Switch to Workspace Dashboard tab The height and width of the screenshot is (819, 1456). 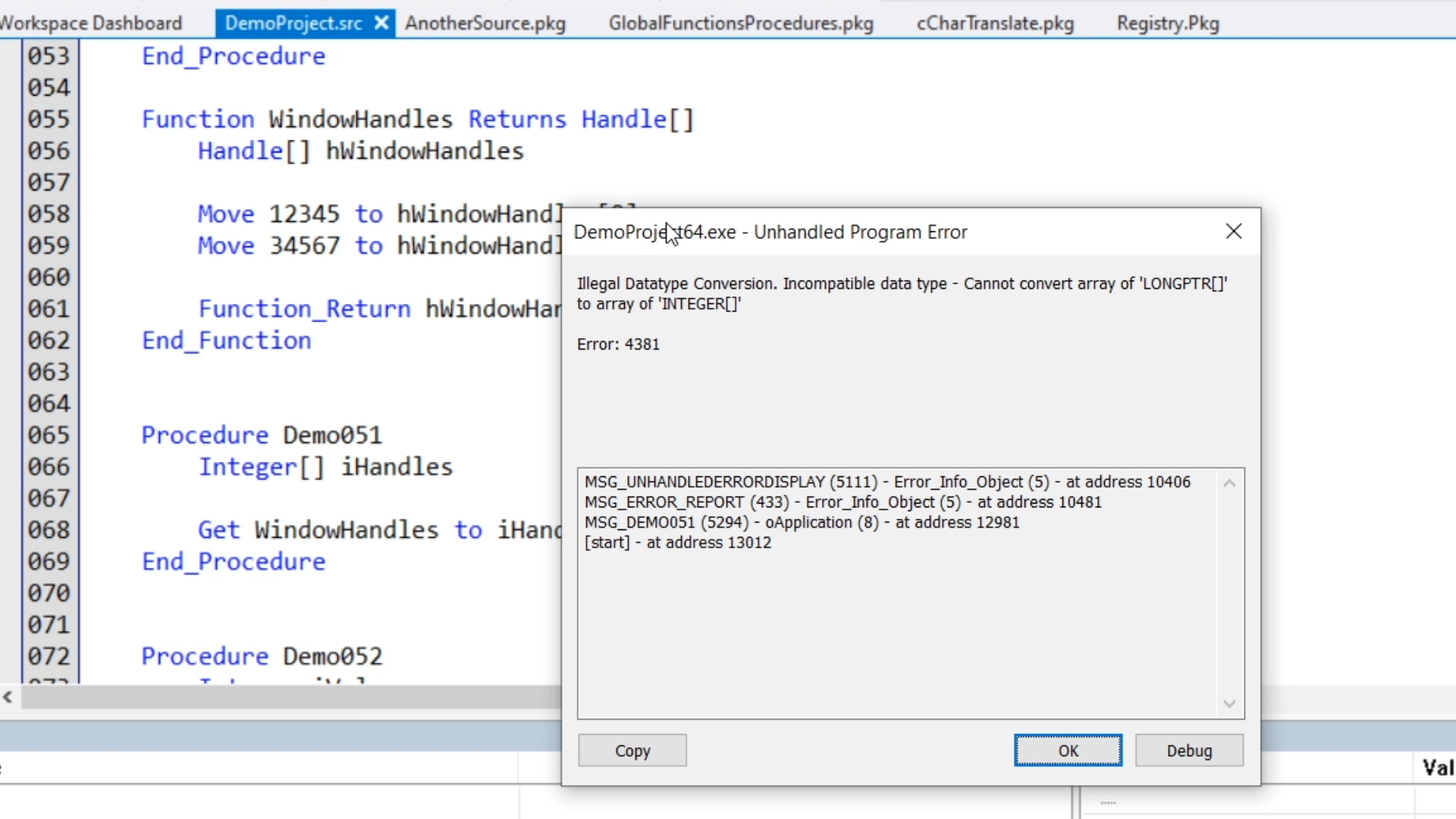tap(91, 24)
